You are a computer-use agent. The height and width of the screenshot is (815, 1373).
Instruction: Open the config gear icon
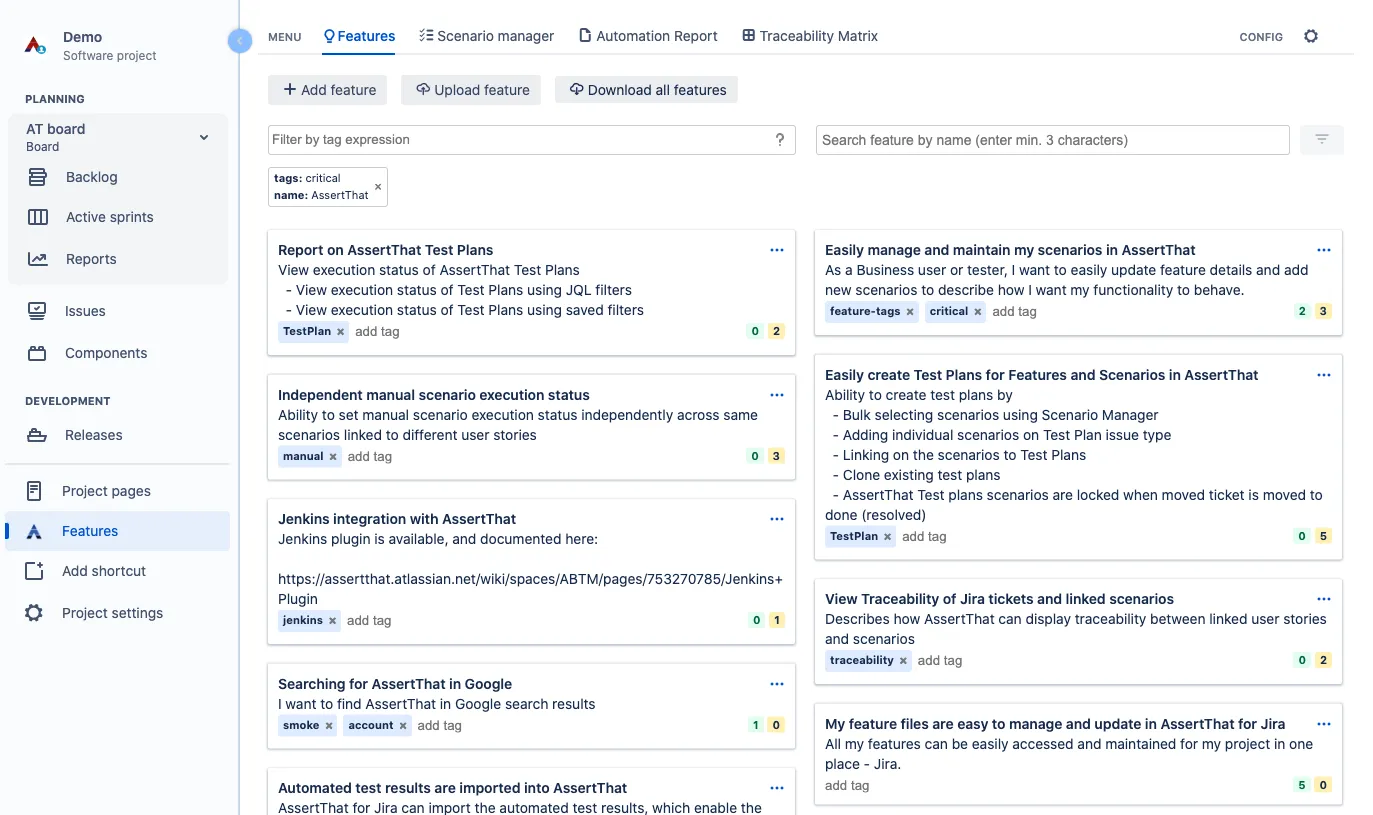pyautogui.click(x=1311, y=36)
